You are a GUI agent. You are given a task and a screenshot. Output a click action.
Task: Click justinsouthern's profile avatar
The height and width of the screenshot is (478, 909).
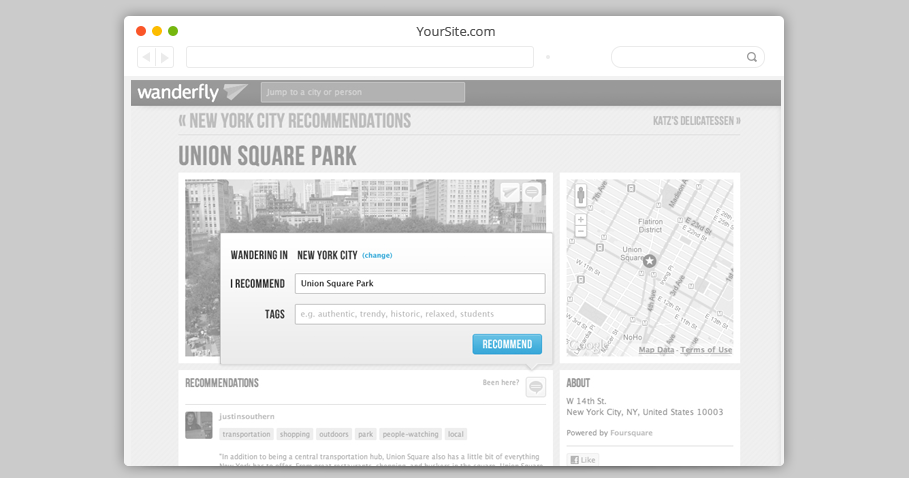198,425
